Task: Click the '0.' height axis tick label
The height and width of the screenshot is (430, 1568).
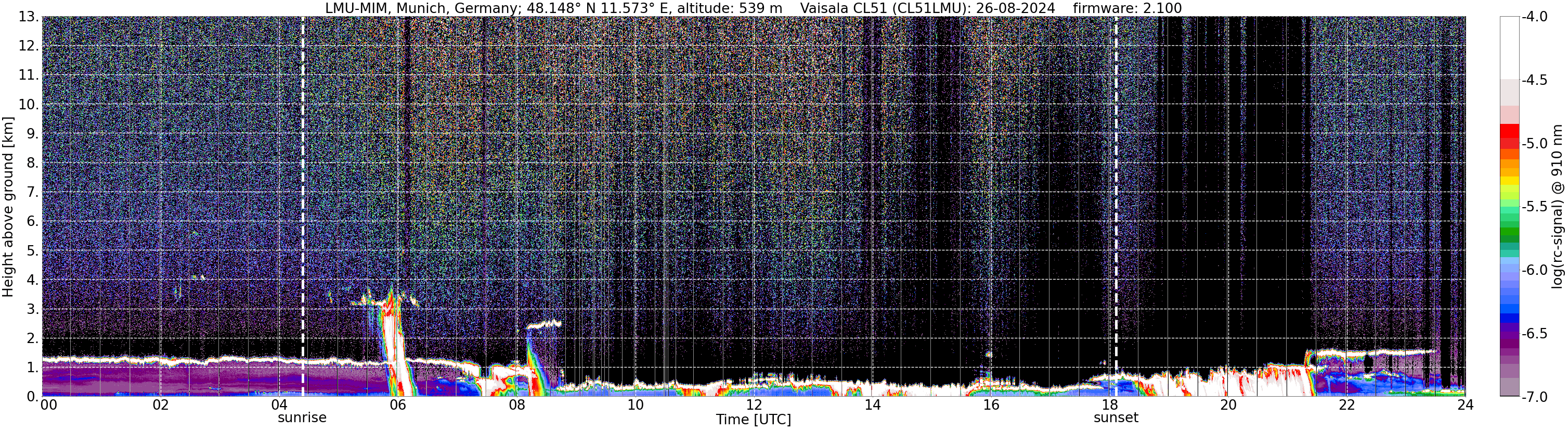Action: pyautogui.click(x=32, y=397)
